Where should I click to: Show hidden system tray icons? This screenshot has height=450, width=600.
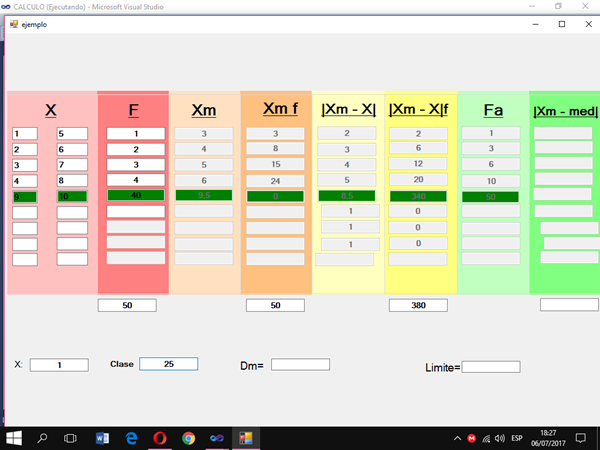pyautogui.click(x=457, y=438)
